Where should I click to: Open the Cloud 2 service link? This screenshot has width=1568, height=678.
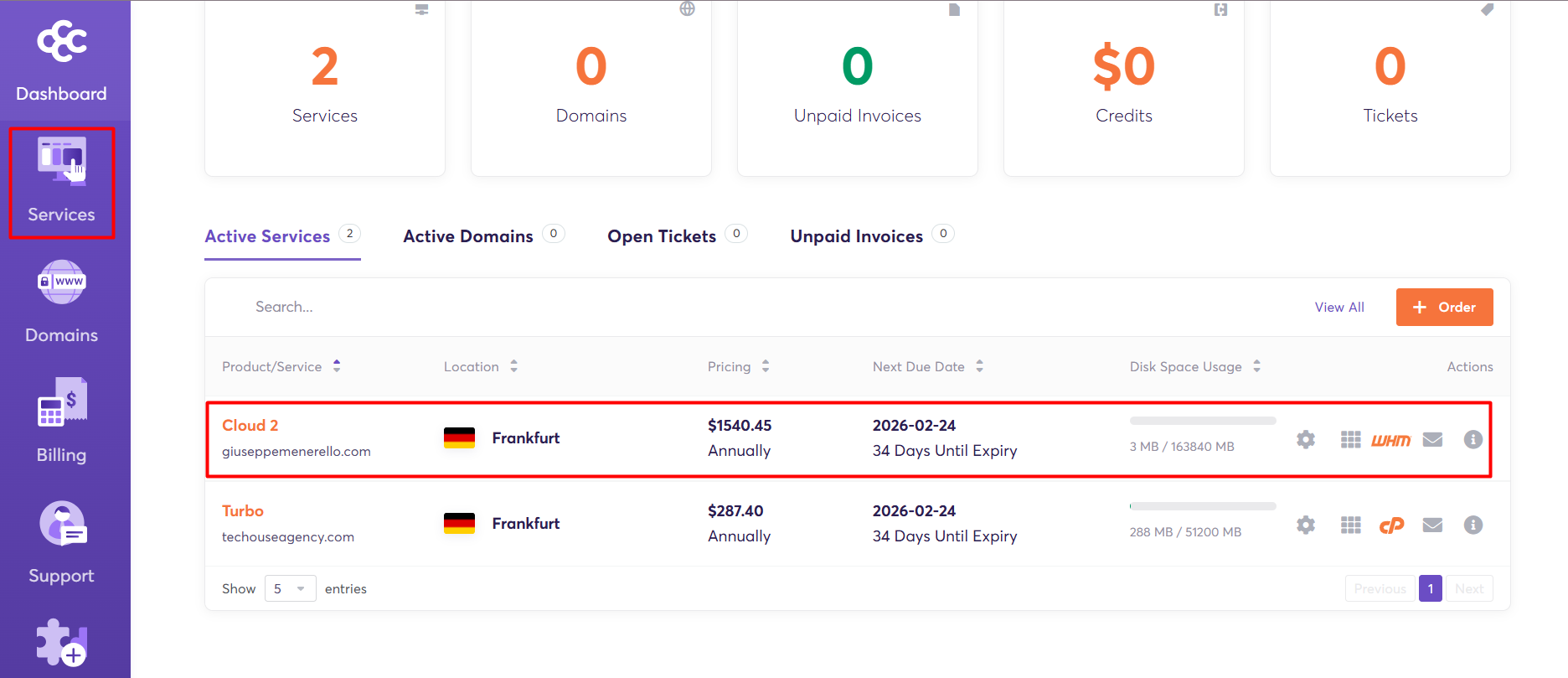click(x=250, y=425)
